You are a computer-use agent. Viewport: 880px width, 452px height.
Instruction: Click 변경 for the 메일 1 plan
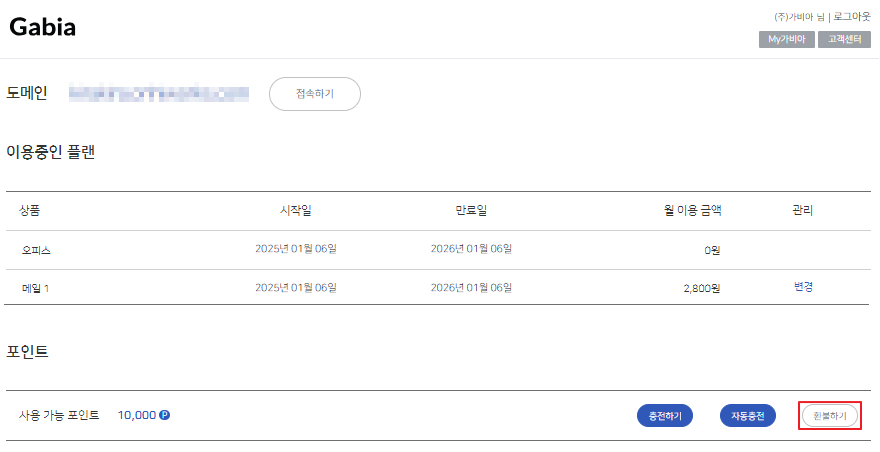click(803, 287)
